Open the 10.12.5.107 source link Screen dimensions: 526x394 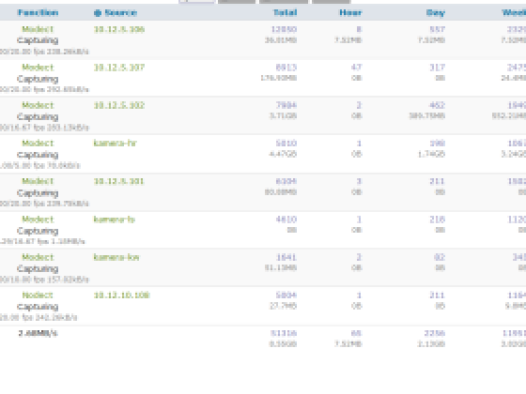point(119,67)
